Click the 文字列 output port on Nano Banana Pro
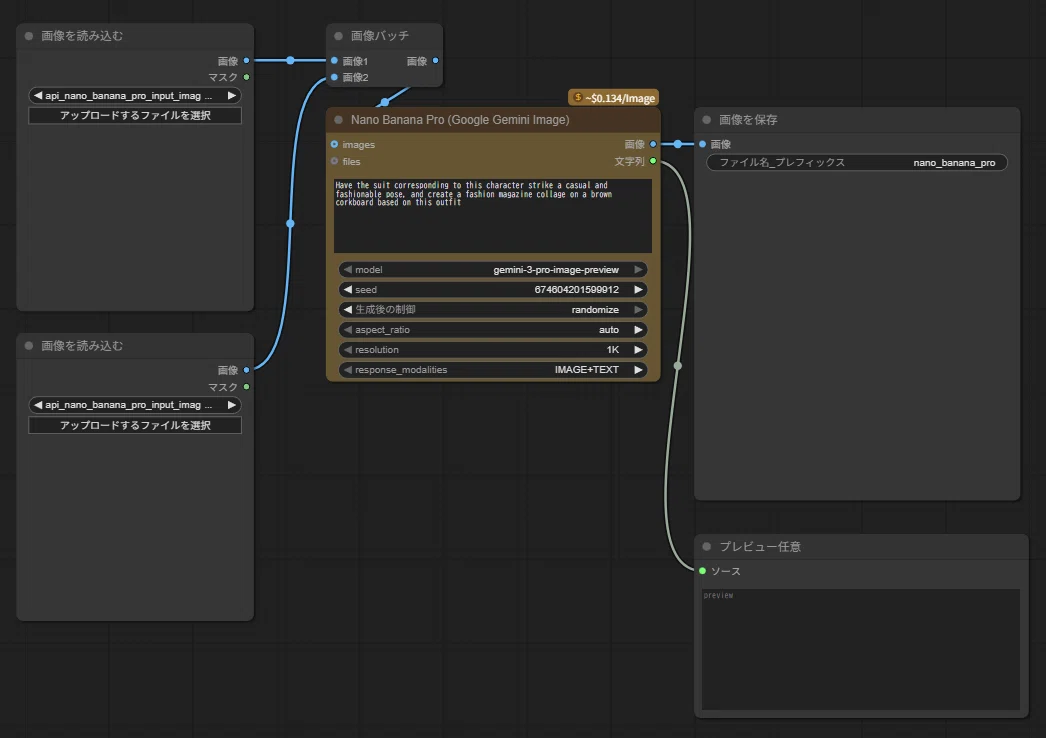This screenshot has height=738, width=1046. [x=653, y=161]
